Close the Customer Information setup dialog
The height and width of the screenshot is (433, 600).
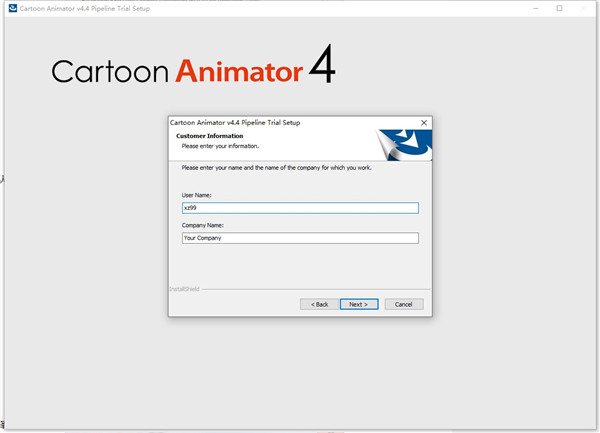click(424, 122)
